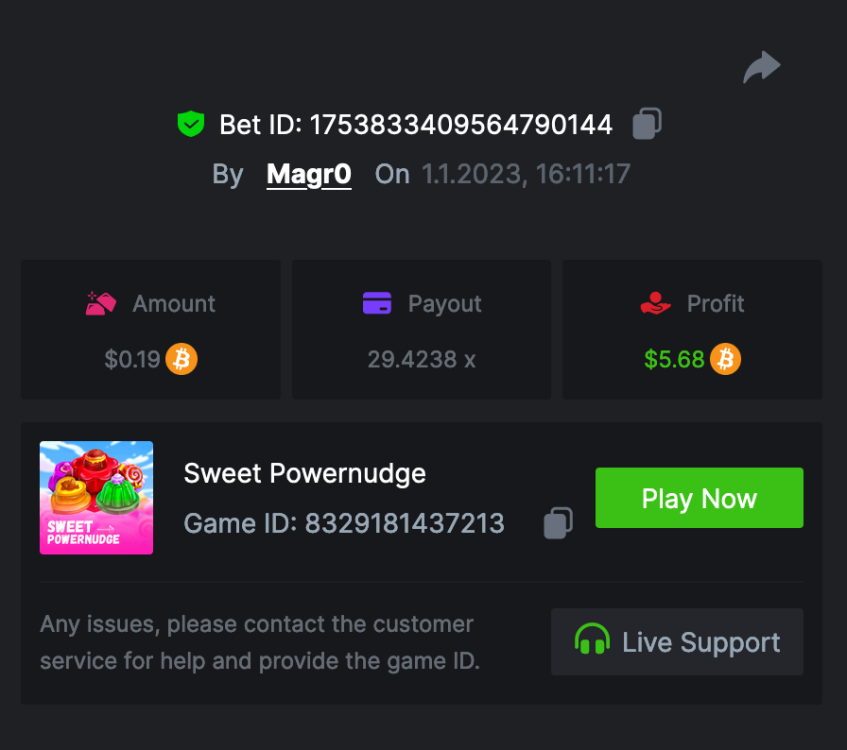847x750 pixels.
Task: Copy the Bet ID number
Action: pos(647,125)
